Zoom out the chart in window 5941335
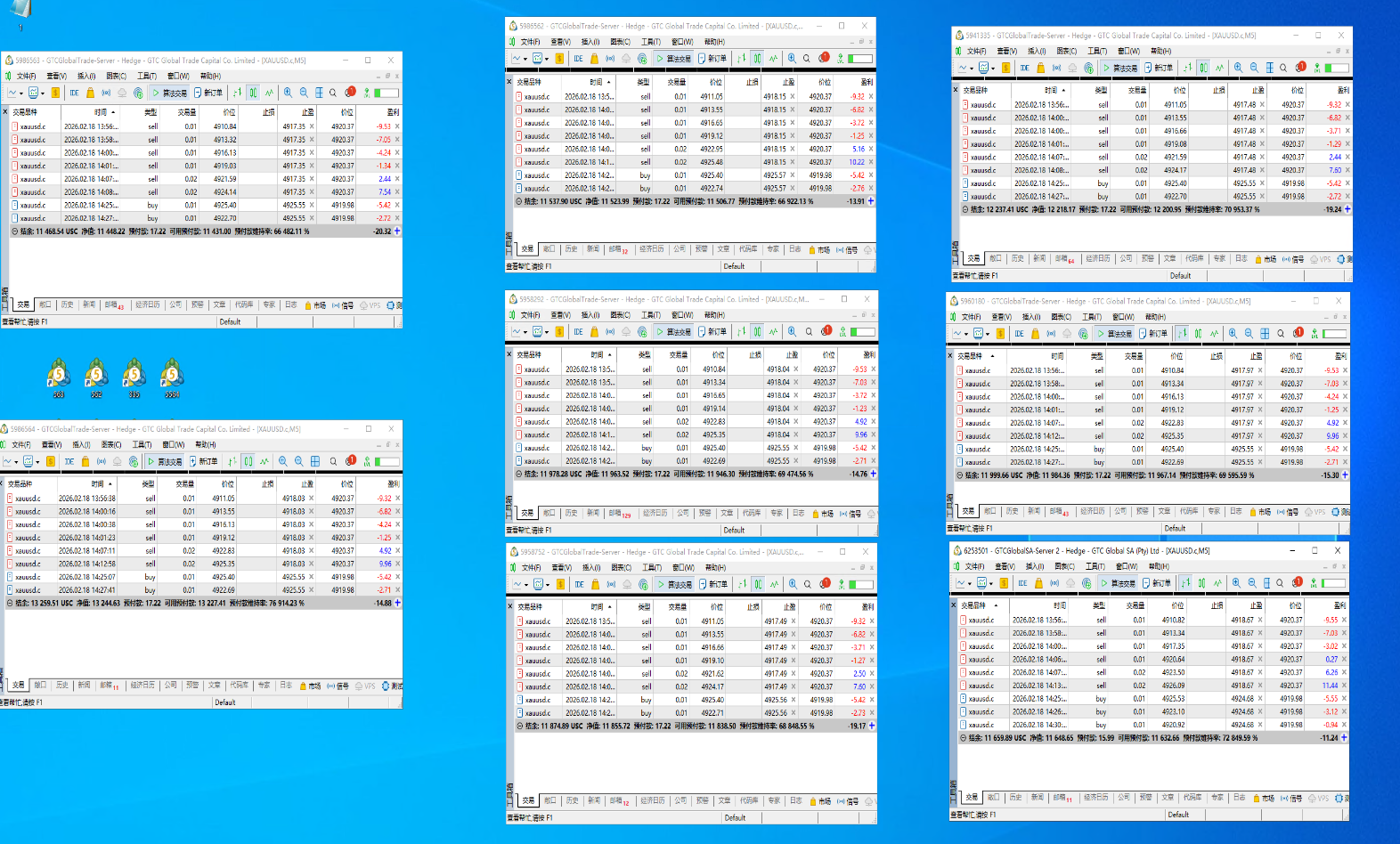 pyautogui.click(x=1254, y=68)
